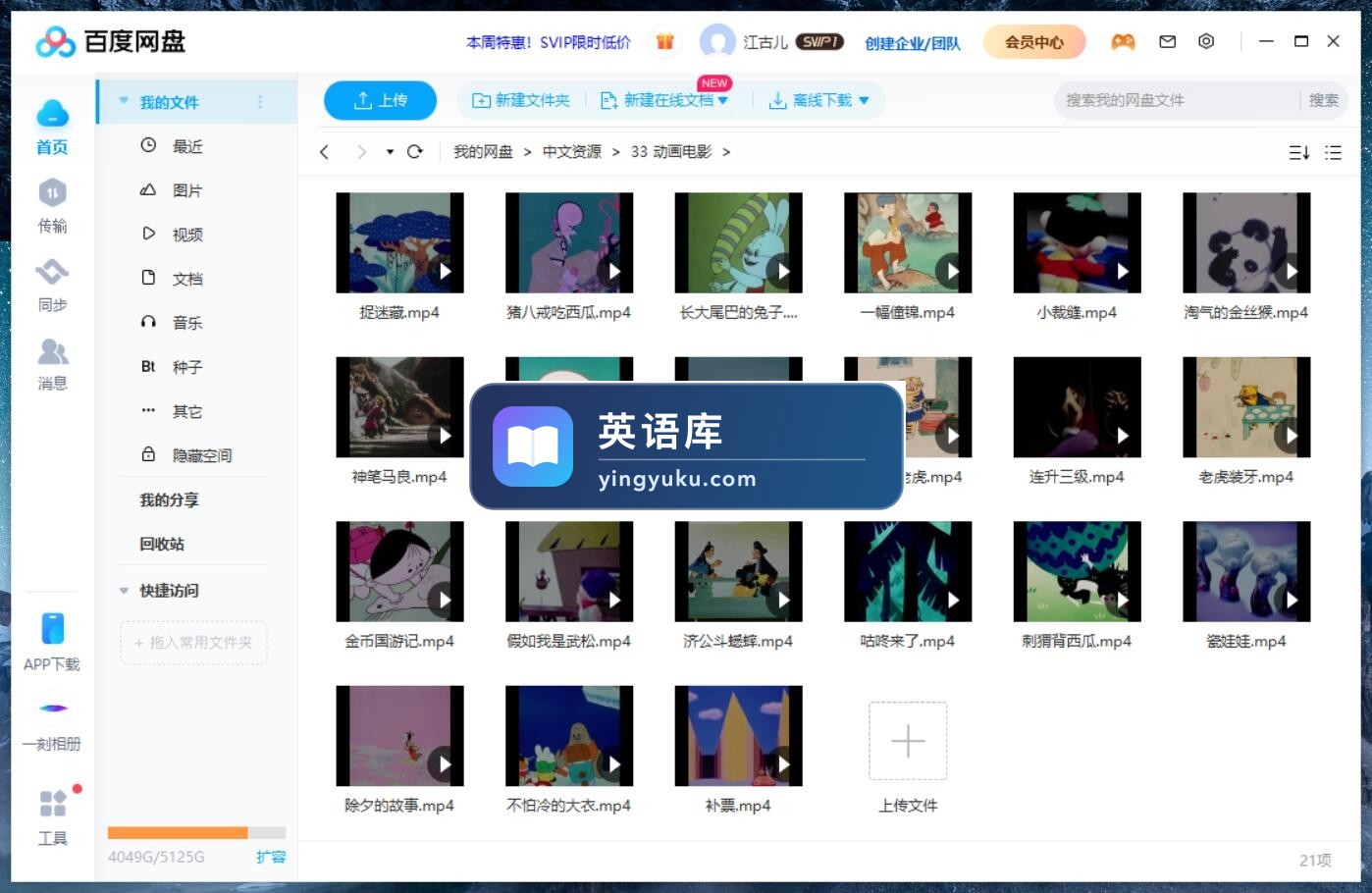Select 瓷娃娃.mp4 thumbnail

click(1246, 571)
